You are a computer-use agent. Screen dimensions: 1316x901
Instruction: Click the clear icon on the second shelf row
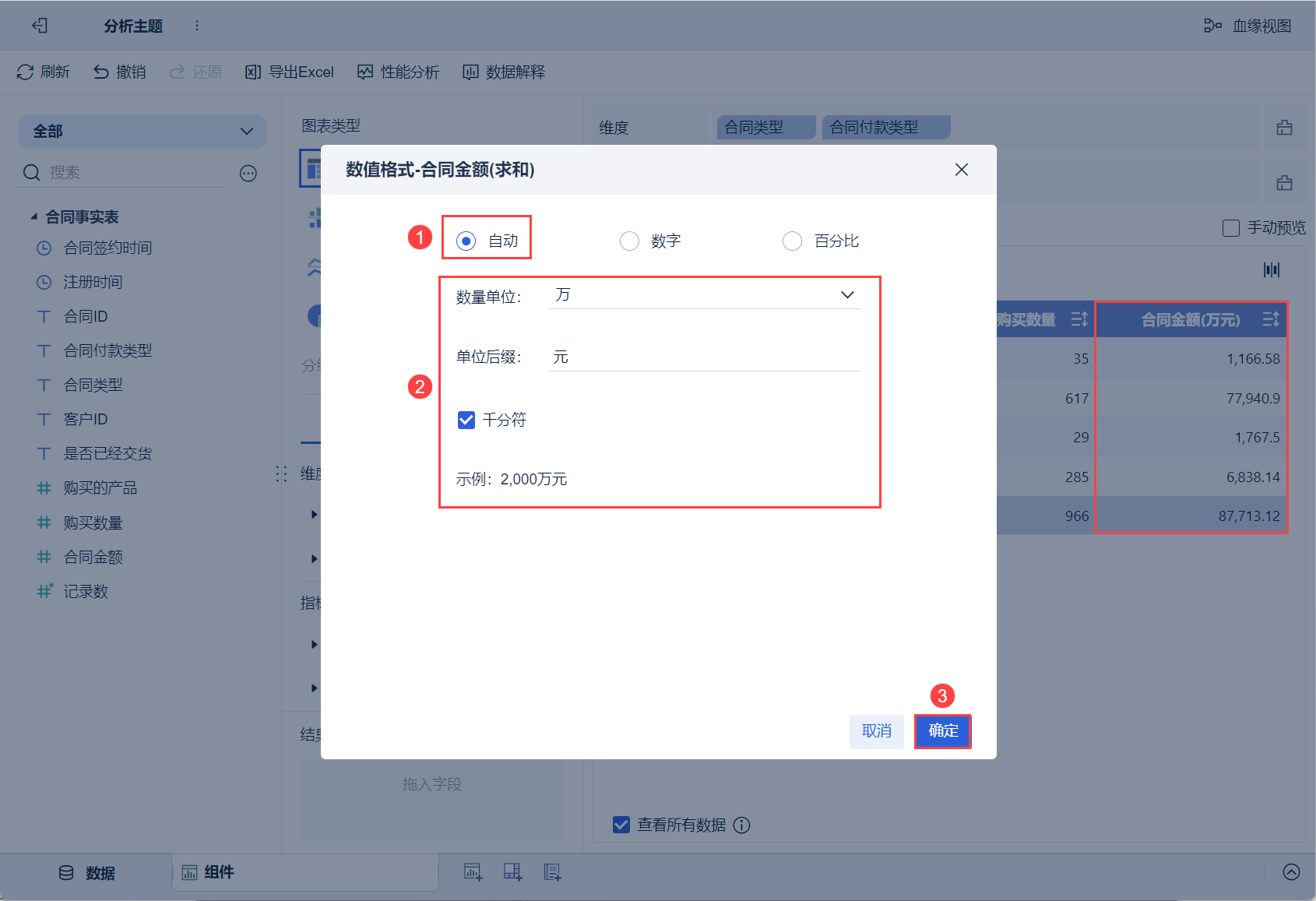[x=1285, y=183]
